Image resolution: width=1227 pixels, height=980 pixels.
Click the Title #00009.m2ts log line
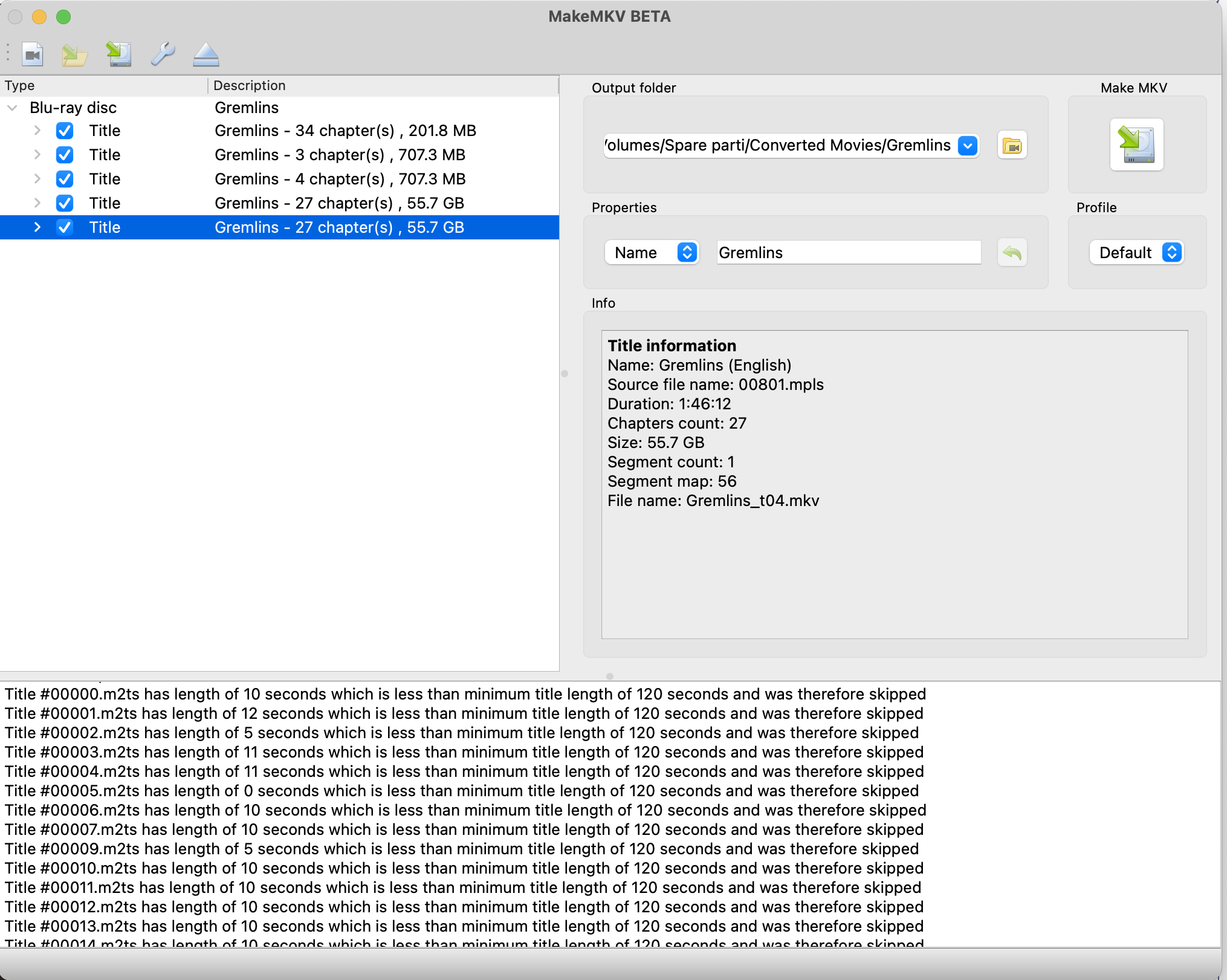point(462,849)
